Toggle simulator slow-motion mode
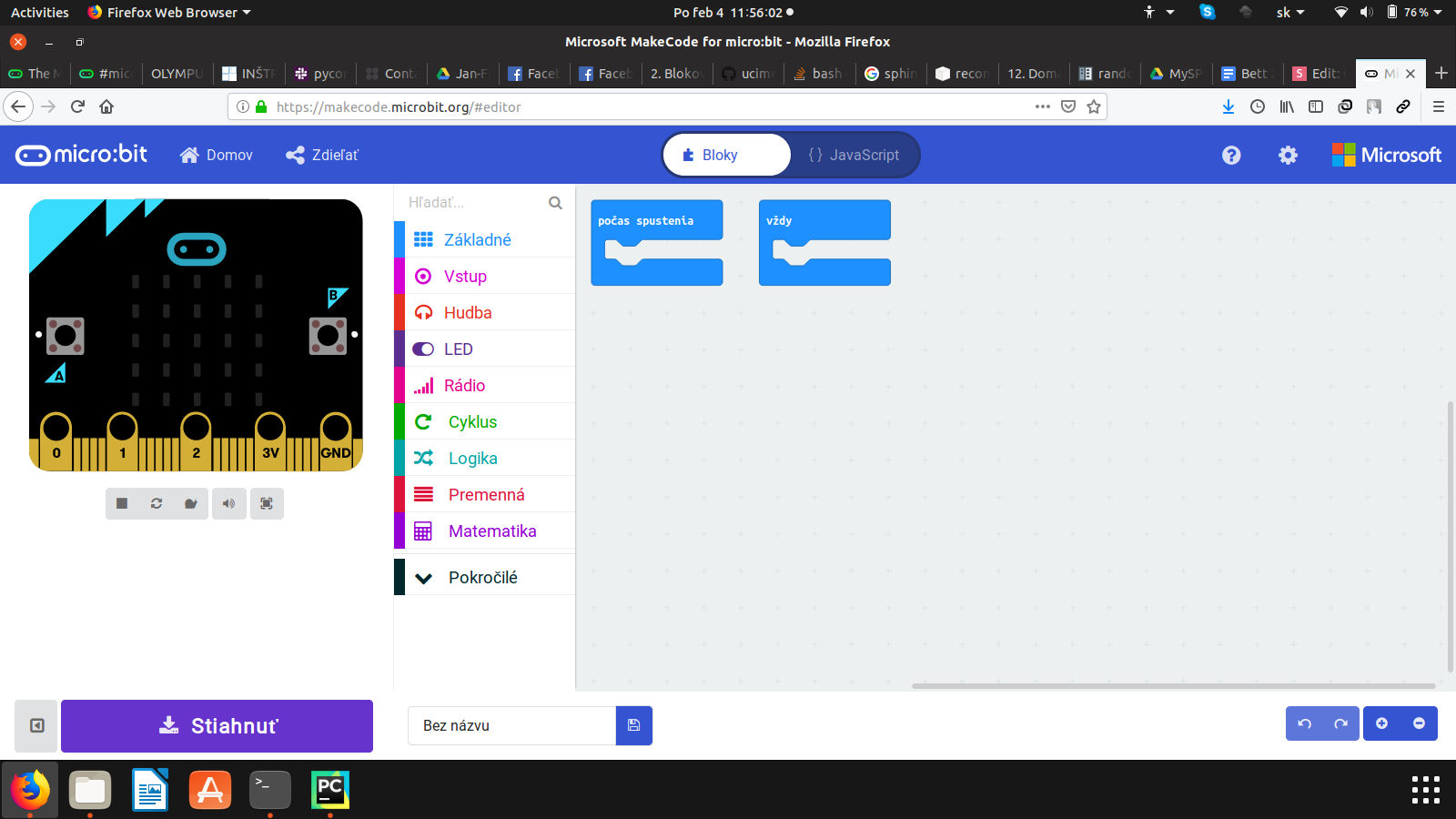Screen dimensions: 1456x819 (191, 503)
